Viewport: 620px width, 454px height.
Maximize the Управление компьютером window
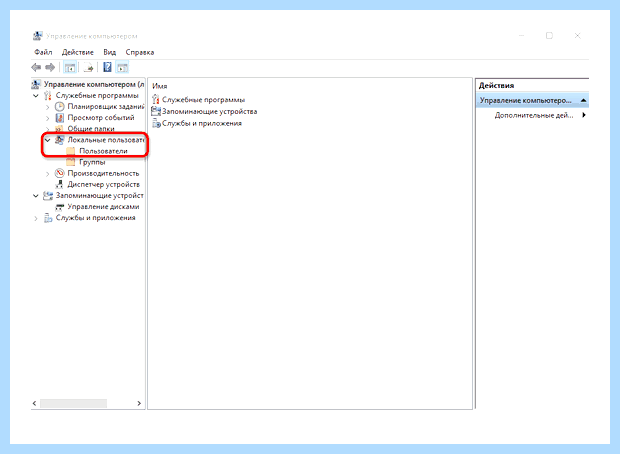(x=549, y=36)
